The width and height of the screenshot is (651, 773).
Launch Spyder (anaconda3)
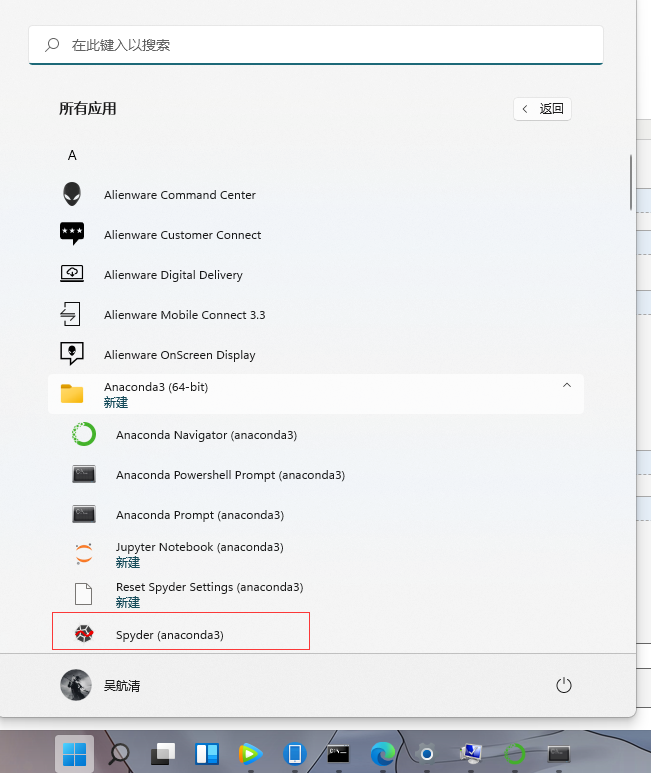click(x=315, y=634)
